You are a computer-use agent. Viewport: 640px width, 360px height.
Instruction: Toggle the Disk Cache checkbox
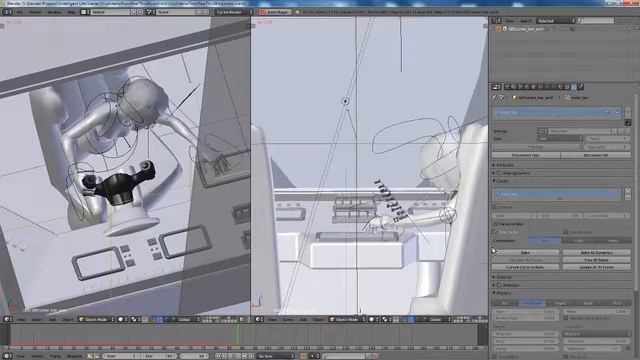[x=496, y=232]
